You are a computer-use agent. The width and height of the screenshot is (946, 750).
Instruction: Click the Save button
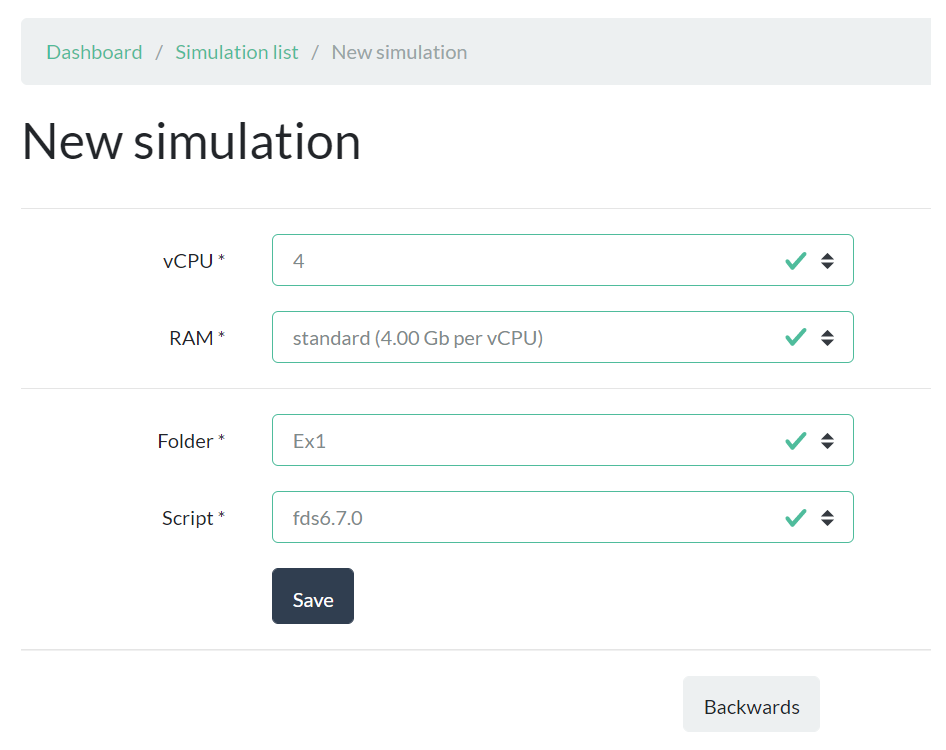click(x=313, y=596)
